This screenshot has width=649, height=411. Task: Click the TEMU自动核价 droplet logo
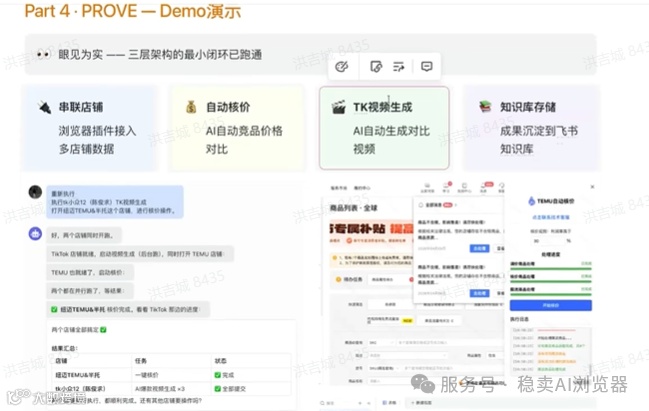point(531,201)
